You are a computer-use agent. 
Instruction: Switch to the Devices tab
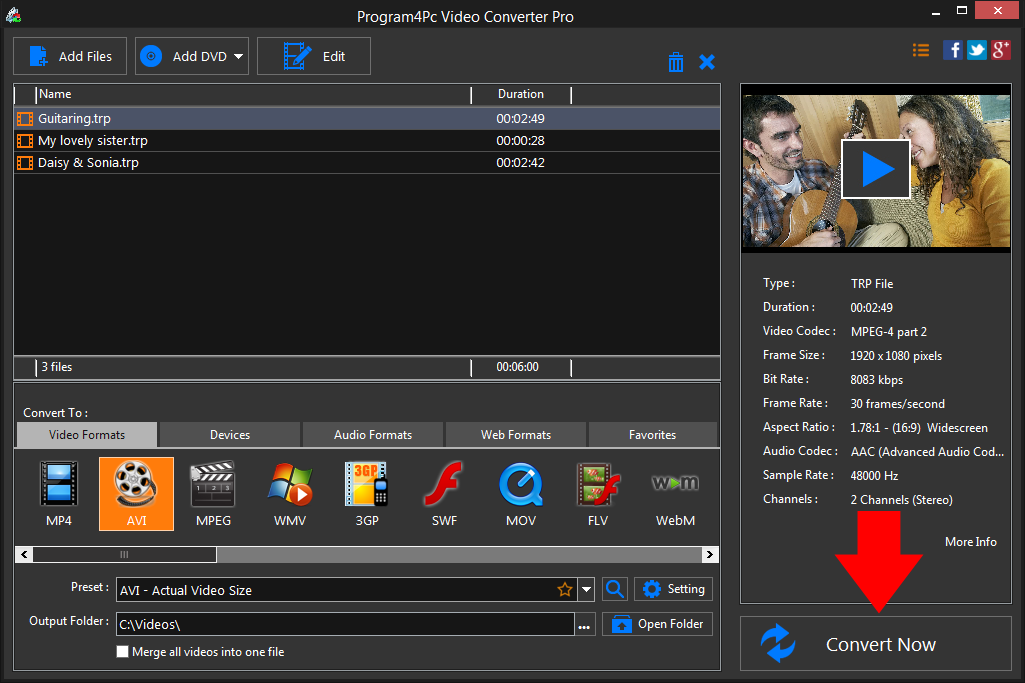pos(229,434)
